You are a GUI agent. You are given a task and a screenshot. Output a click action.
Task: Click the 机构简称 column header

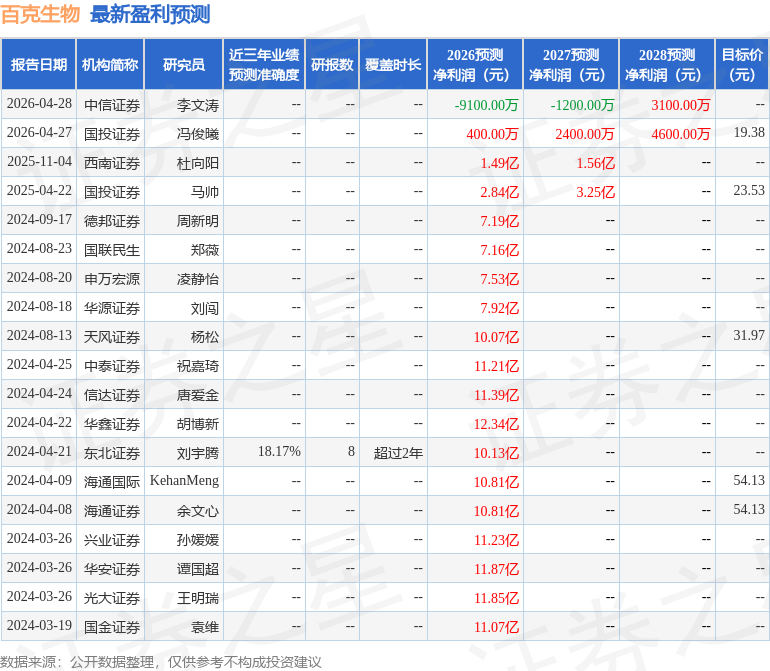tap(110, 65)
